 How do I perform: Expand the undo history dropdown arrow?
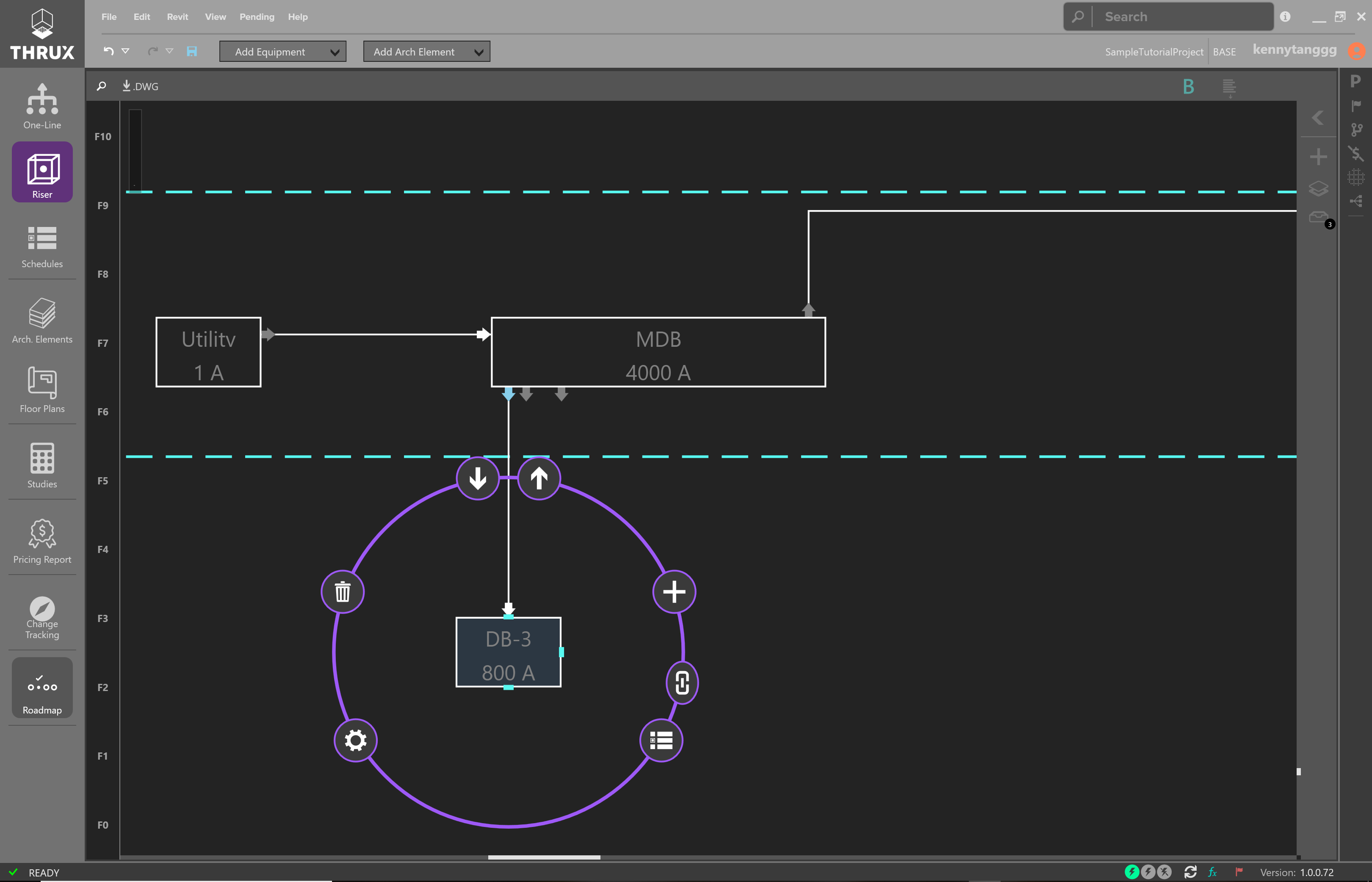125,51
